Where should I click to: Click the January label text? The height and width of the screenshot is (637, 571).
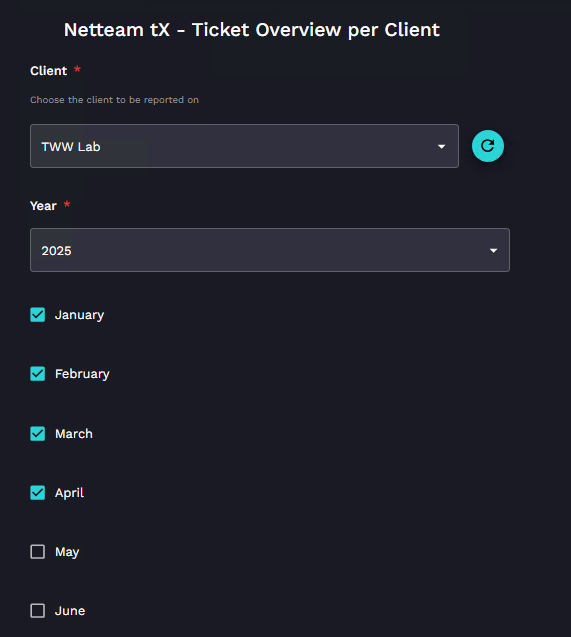pos(80,315)
